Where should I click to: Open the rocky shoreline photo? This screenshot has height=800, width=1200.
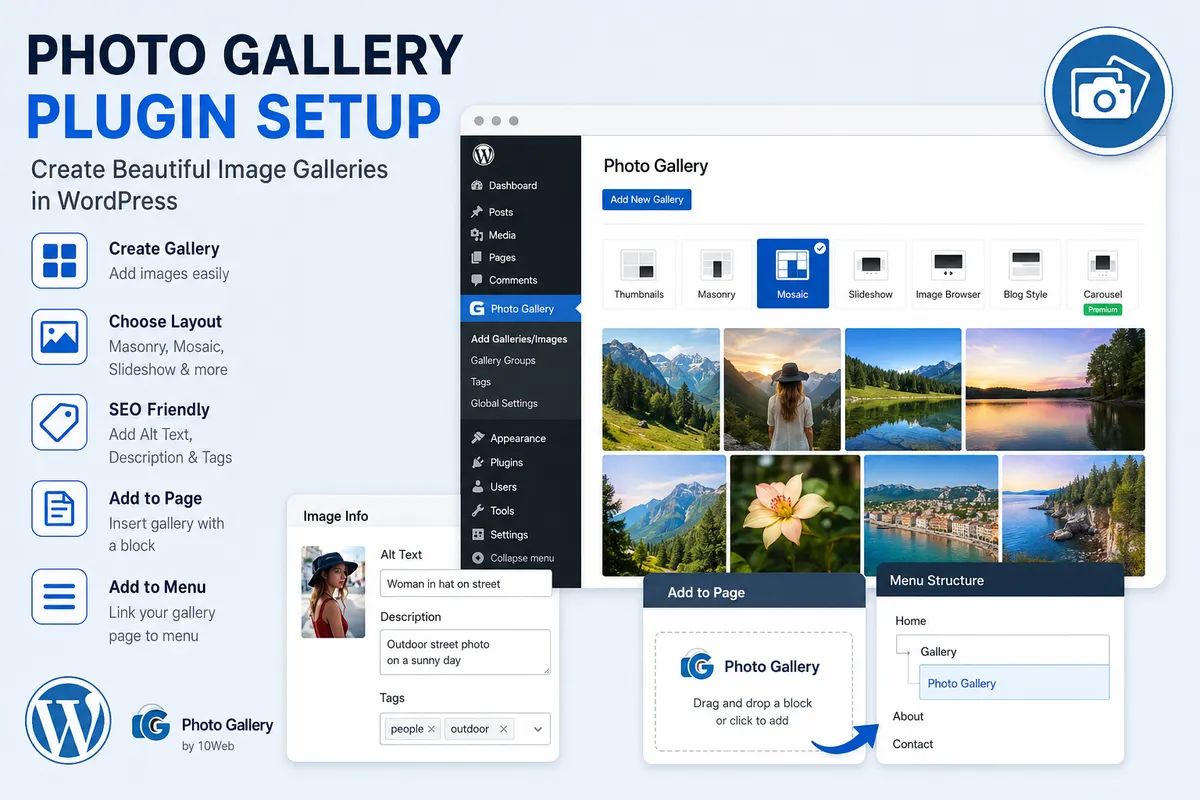pos(1073,515)
